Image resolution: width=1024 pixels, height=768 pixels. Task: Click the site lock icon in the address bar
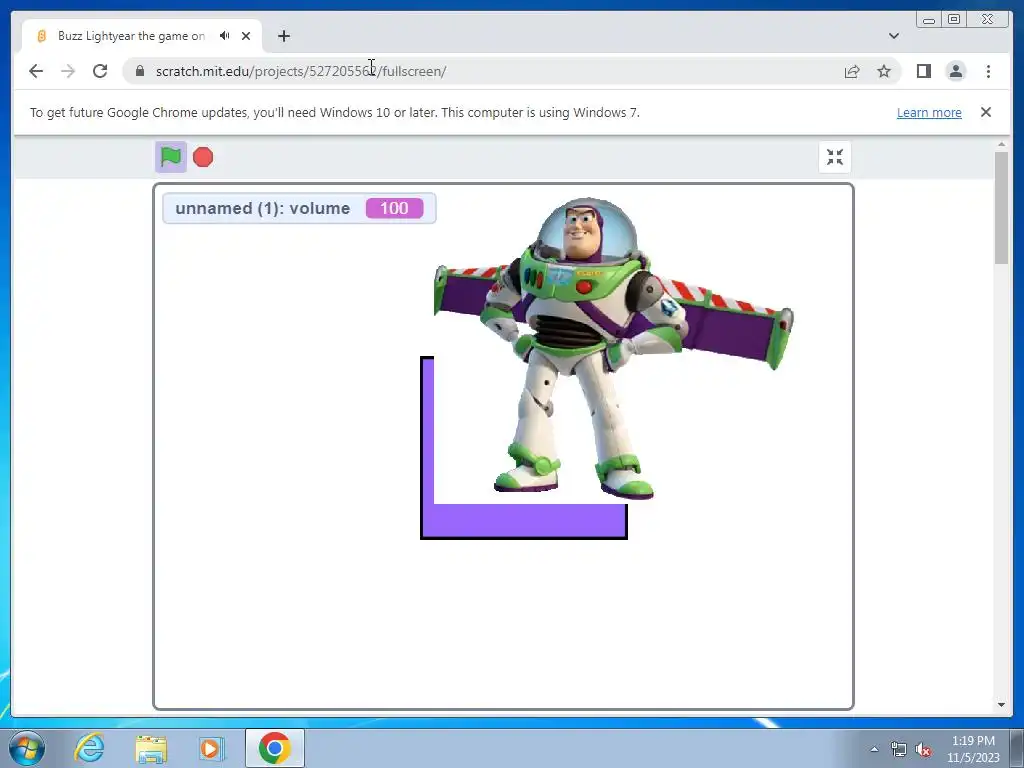tap(140, 71)
